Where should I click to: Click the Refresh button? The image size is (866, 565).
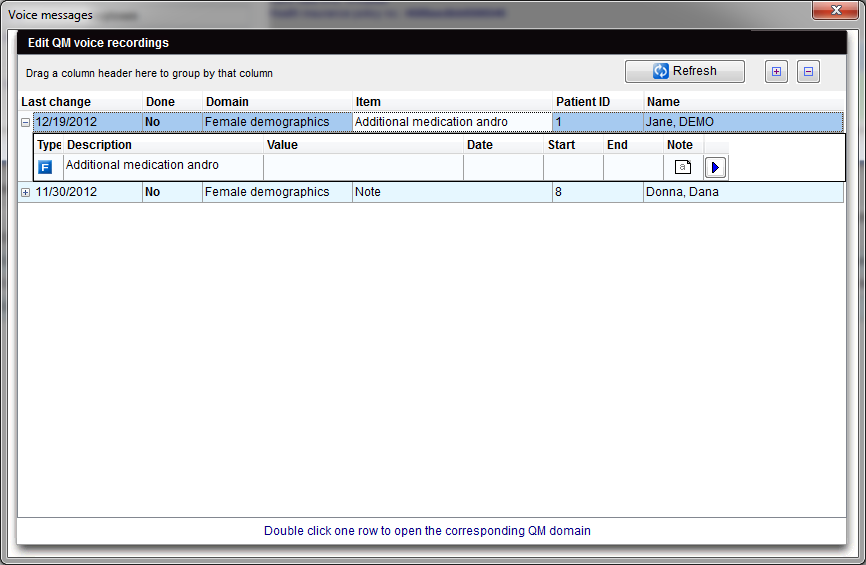(x=684, y=71)
